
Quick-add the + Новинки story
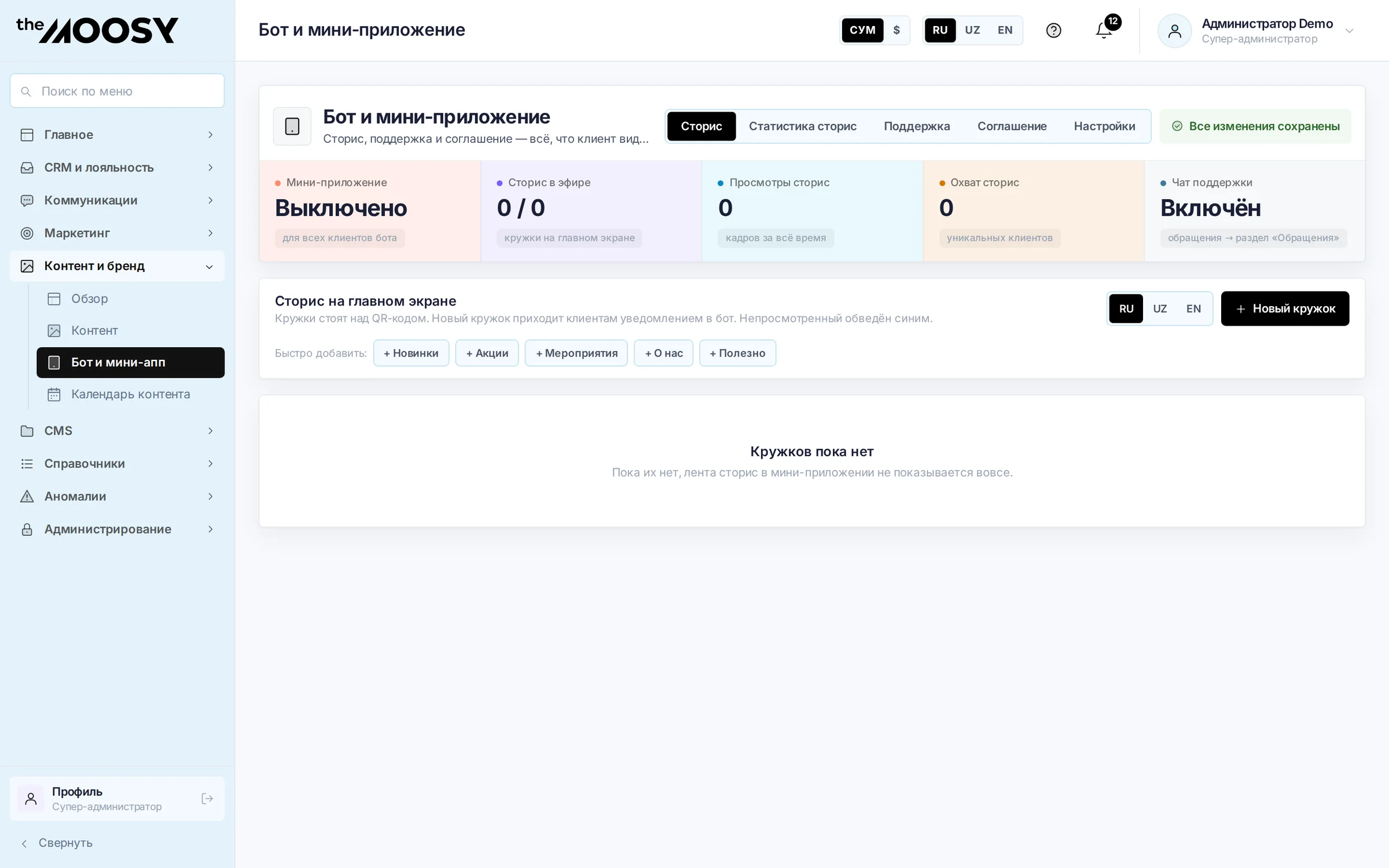(411, 353)
